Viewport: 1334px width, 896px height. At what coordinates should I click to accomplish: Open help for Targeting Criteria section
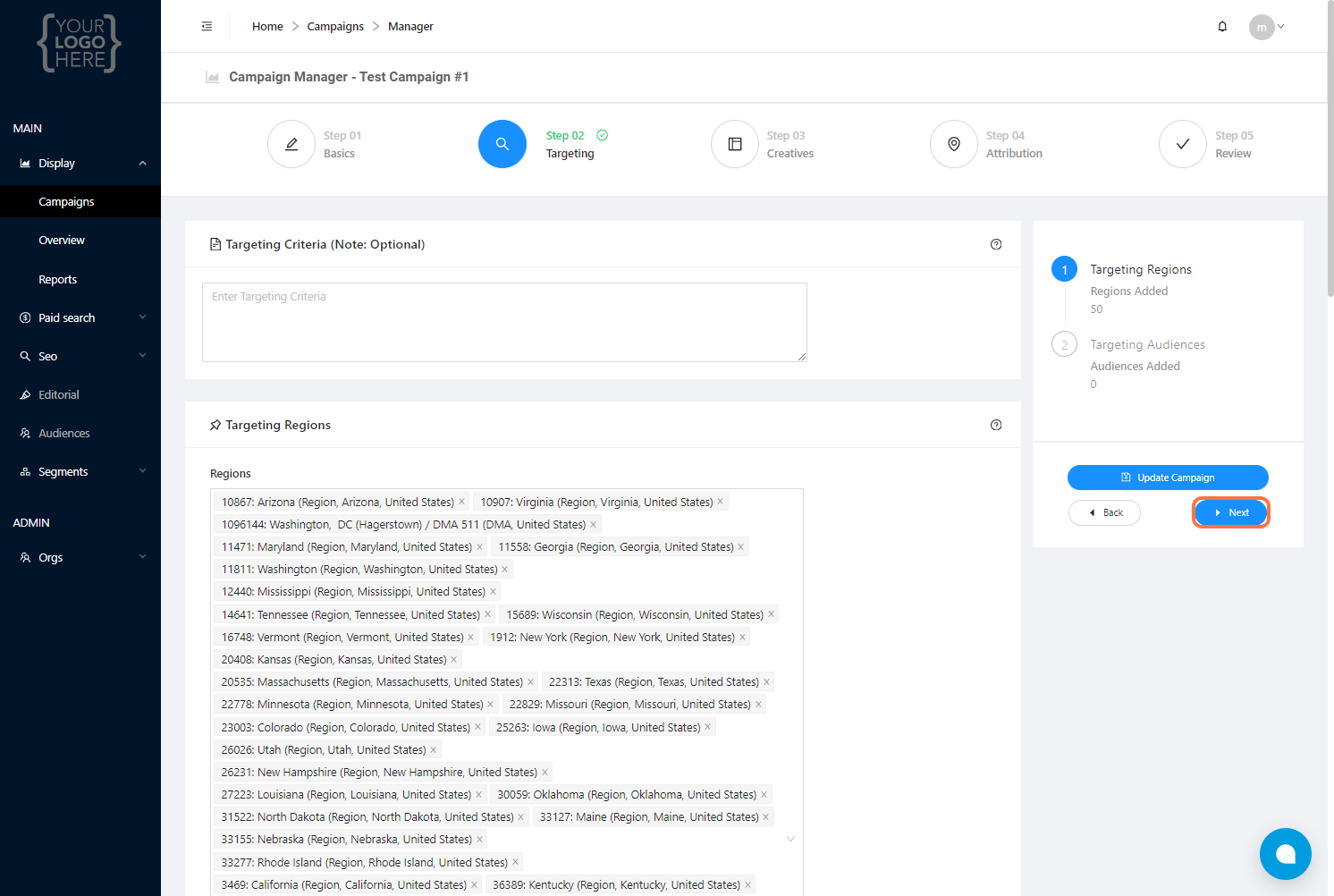click(x=996, y=244)
